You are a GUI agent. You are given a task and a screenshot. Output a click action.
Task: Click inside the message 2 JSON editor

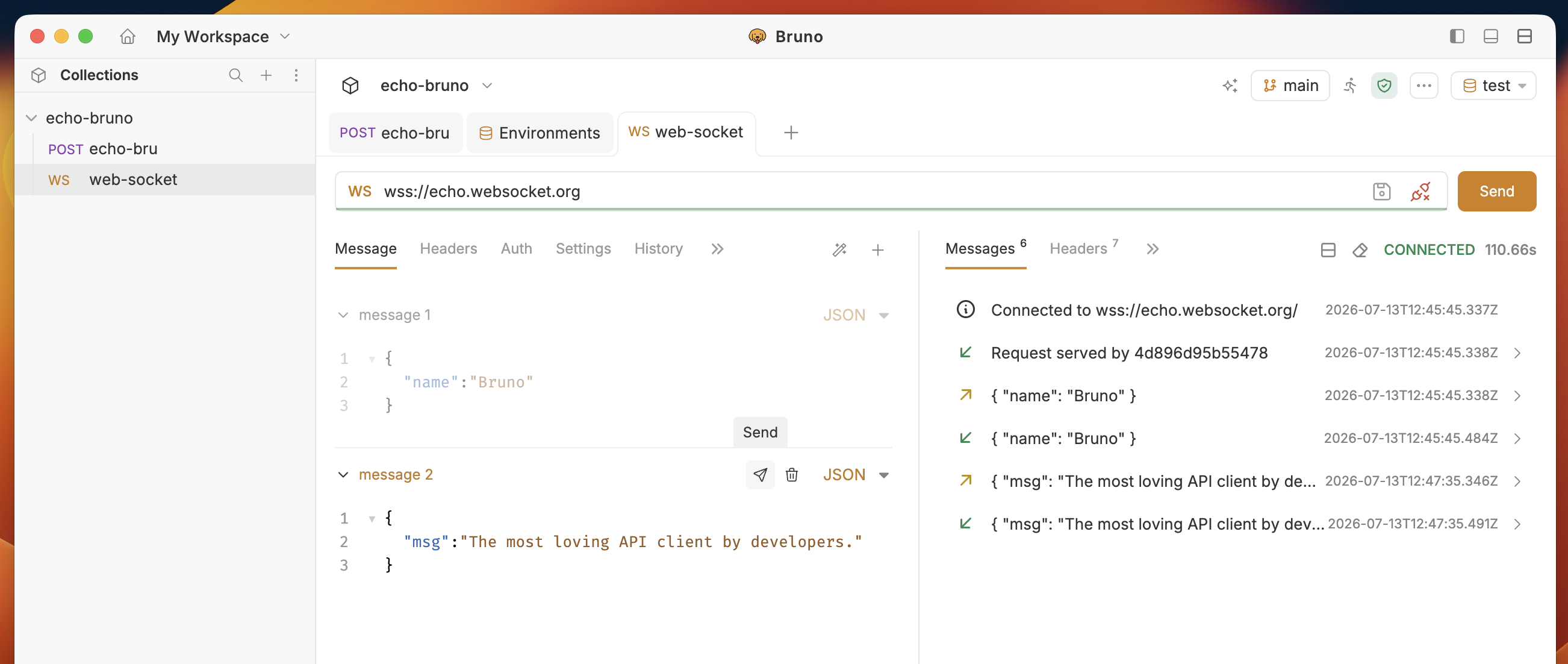tap(614, 542)
